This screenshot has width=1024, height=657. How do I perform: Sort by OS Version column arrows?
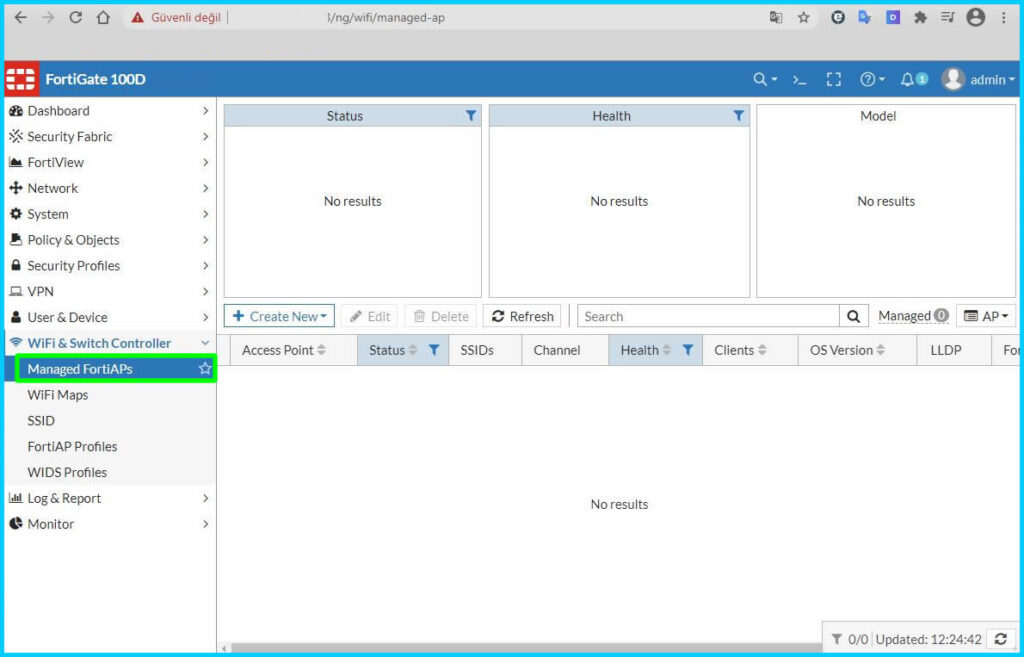[x=880, y=350]
